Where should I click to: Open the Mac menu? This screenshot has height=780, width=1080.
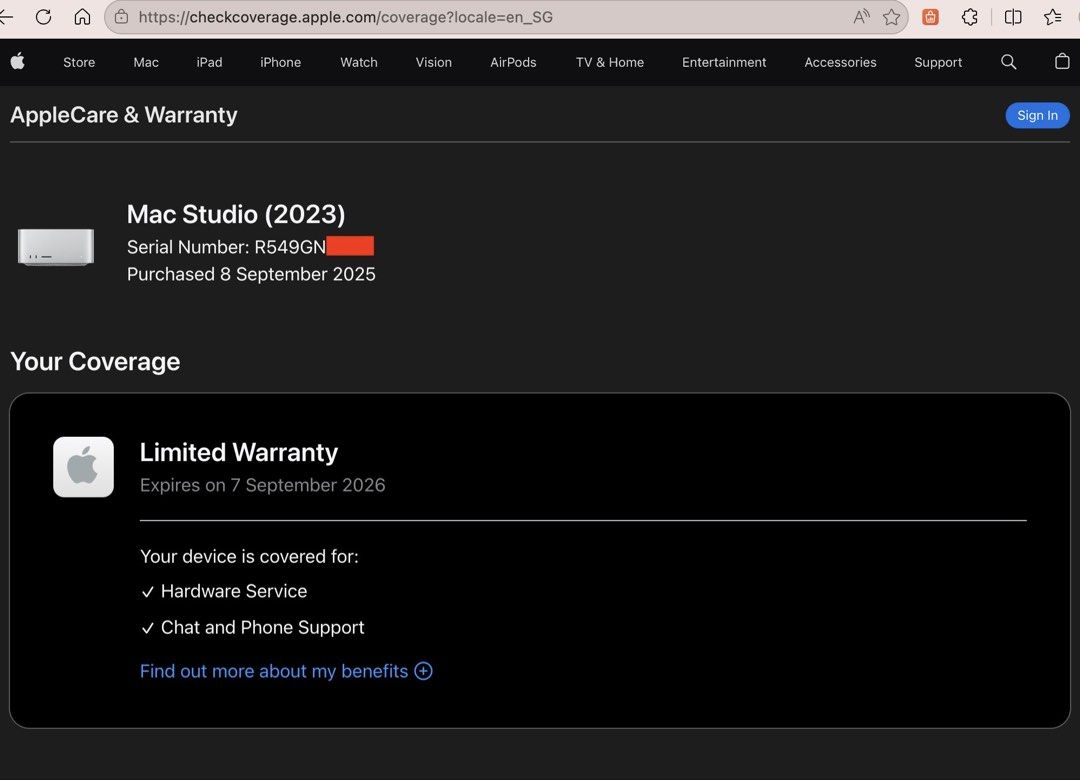(146, 62)
